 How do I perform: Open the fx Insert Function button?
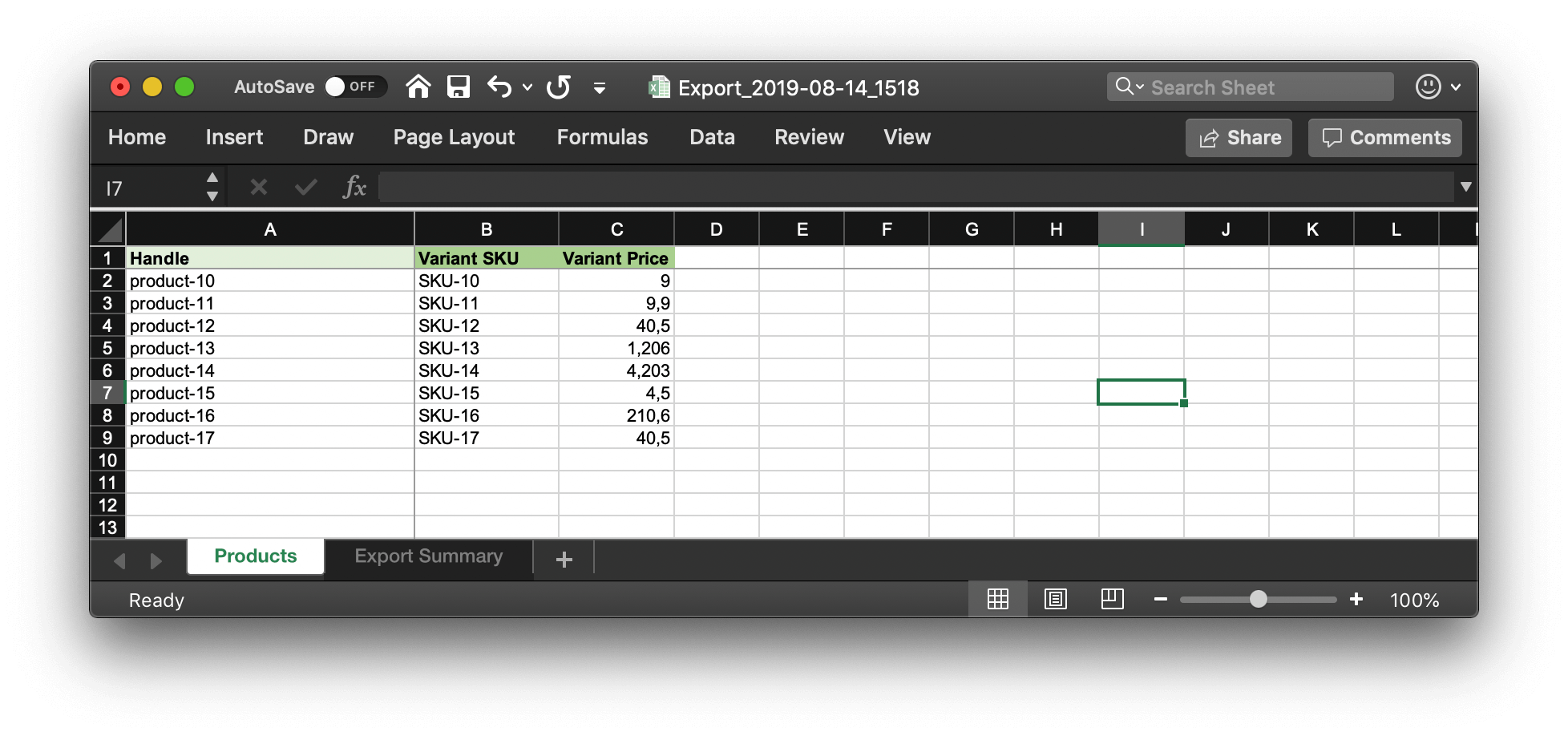(x=354, y=188)
